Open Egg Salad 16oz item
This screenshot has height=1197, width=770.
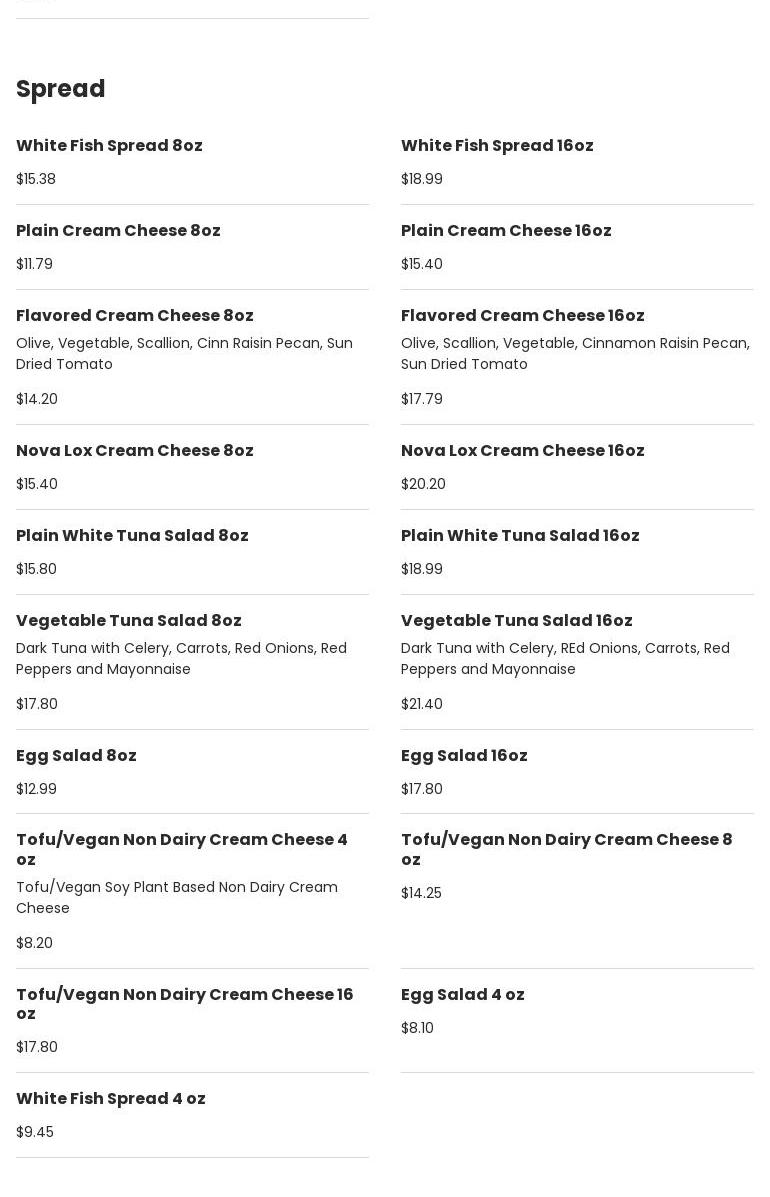pyautogui.click(x=464, y=756)
